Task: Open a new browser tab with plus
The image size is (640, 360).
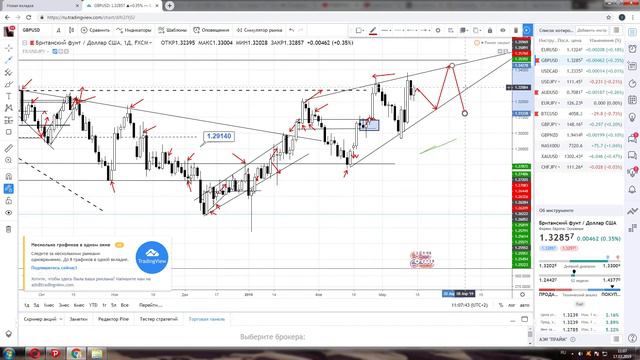Action: pos(169,5)
